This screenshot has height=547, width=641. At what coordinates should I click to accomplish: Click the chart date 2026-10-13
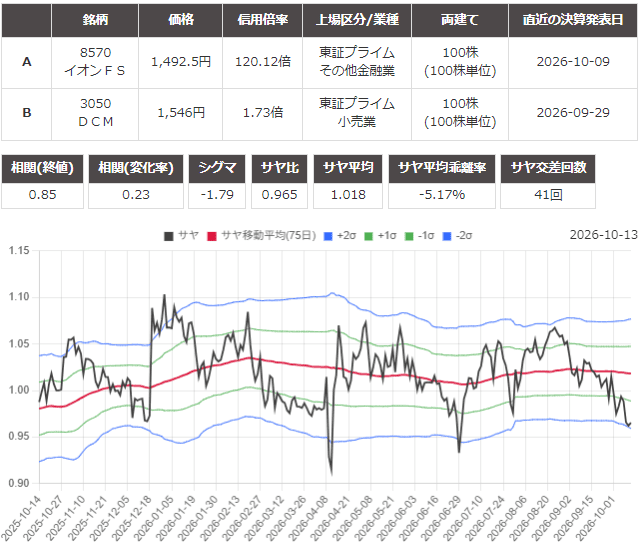(603, 235)
